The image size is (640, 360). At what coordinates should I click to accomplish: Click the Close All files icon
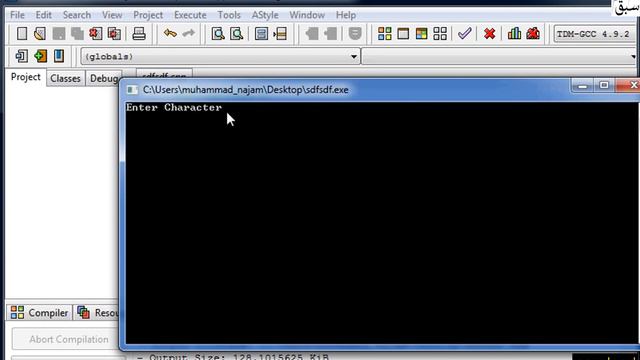click(x=114, y=33)
